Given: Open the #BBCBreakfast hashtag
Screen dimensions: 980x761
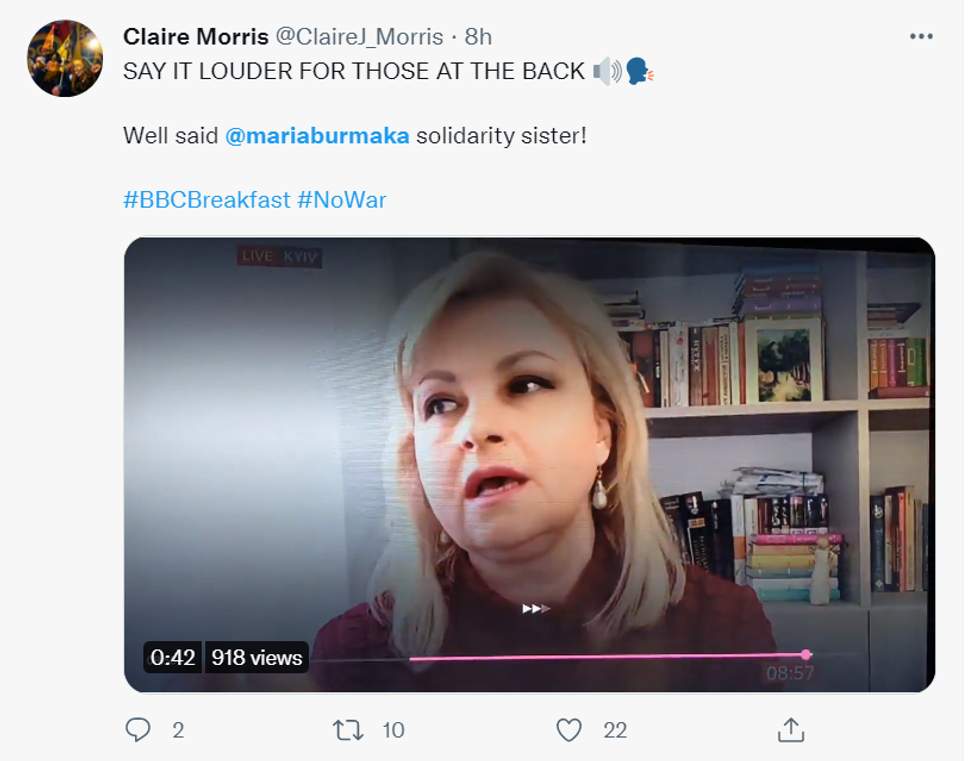Looking at the screenshot, I should tap(206, 200).
